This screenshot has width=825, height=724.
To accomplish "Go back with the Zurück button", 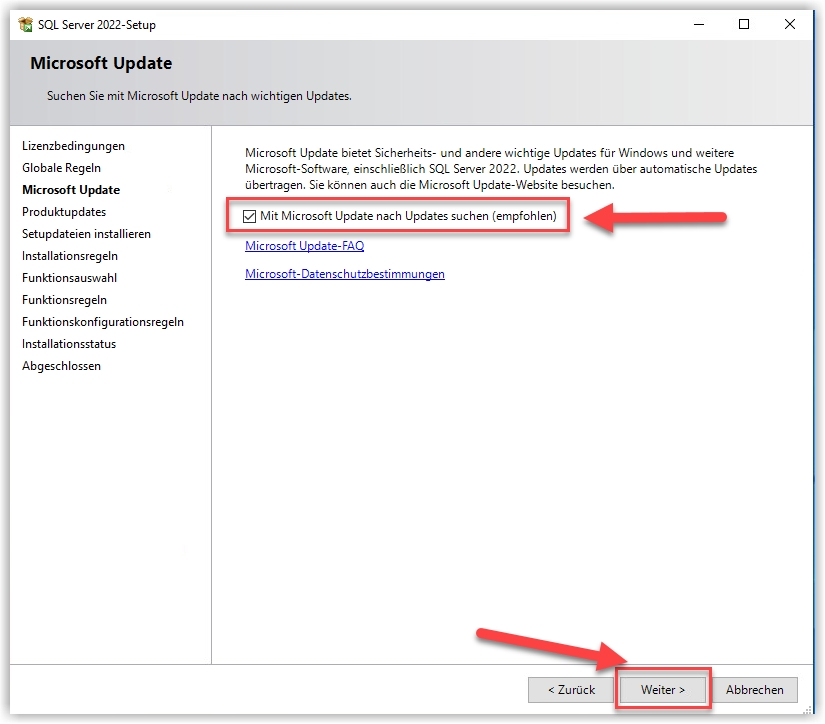I will point(571,690).
